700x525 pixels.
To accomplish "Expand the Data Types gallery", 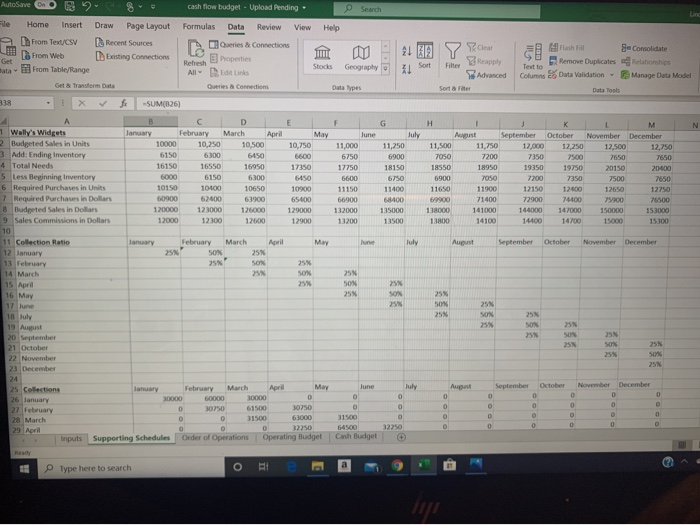I will 386,69.
